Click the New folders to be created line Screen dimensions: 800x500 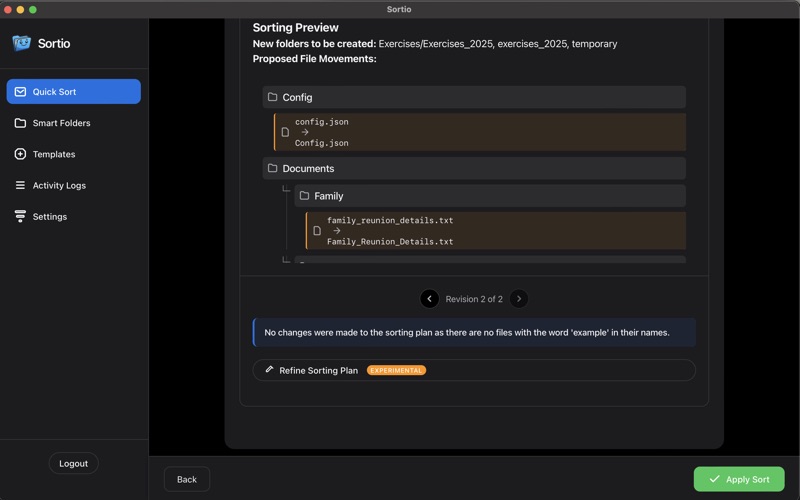click(x=435, y=44)
